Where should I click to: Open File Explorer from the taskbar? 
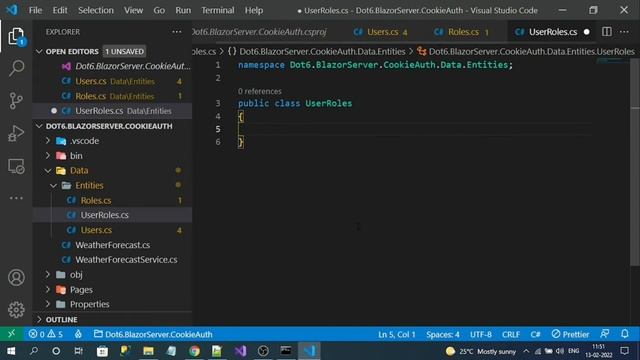(x=148, y=351)
